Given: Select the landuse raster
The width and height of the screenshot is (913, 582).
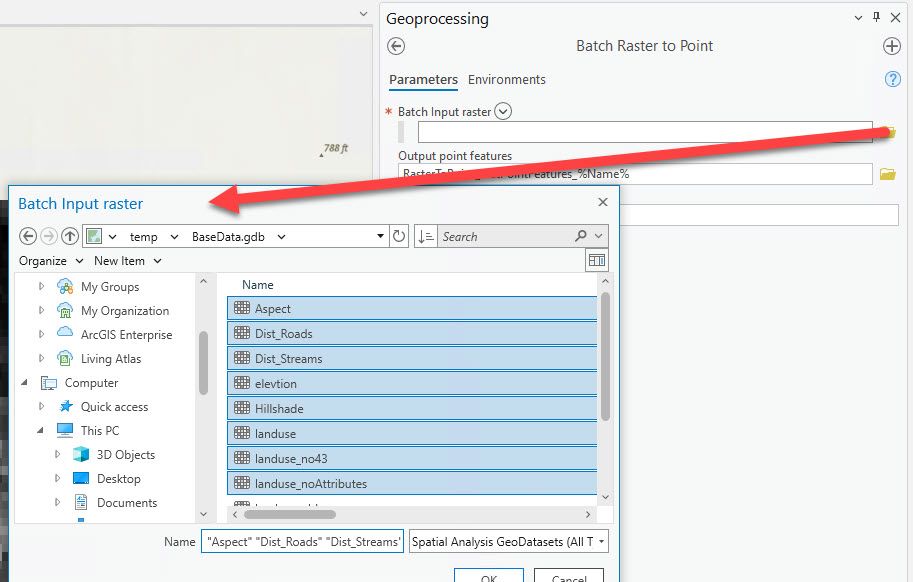Looking at the screenshot, I should (412, 434).
